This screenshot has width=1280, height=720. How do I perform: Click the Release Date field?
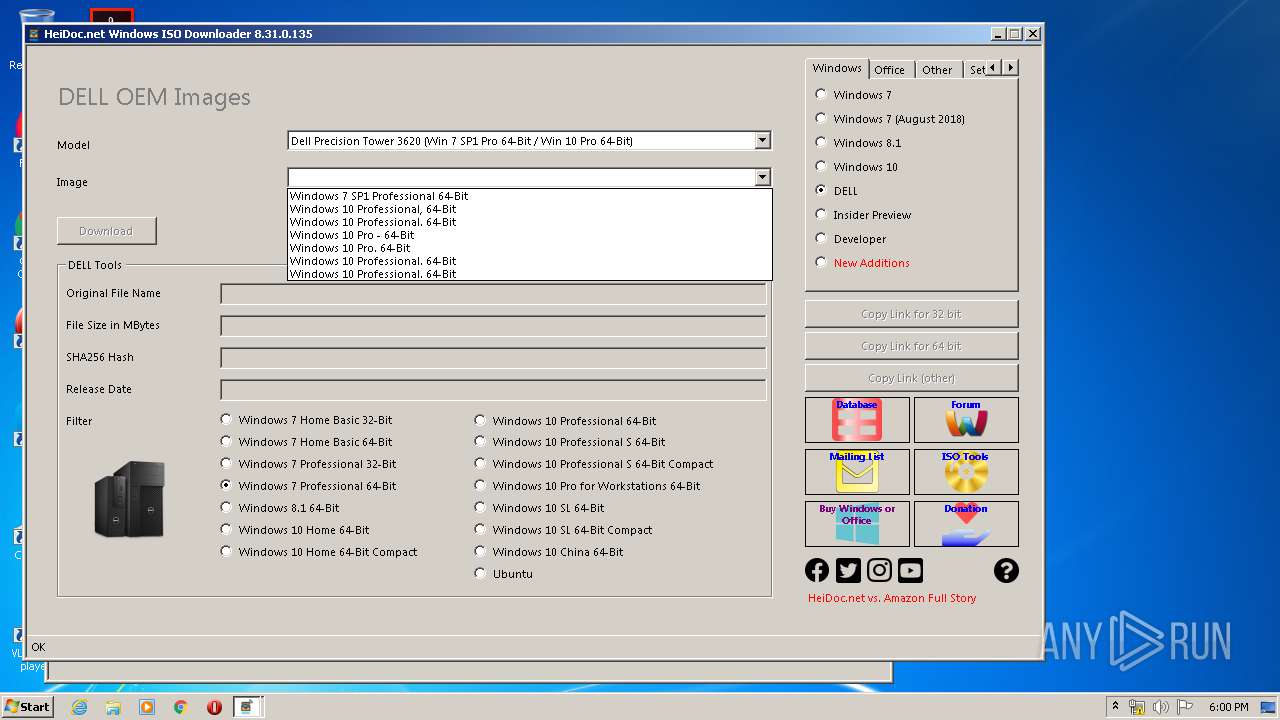coord(493,389)
